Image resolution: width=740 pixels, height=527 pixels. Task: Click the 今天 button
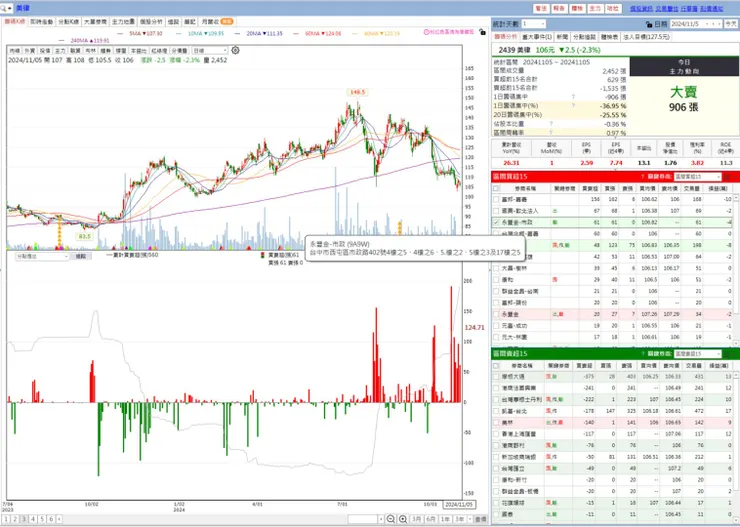coord(731,24)
